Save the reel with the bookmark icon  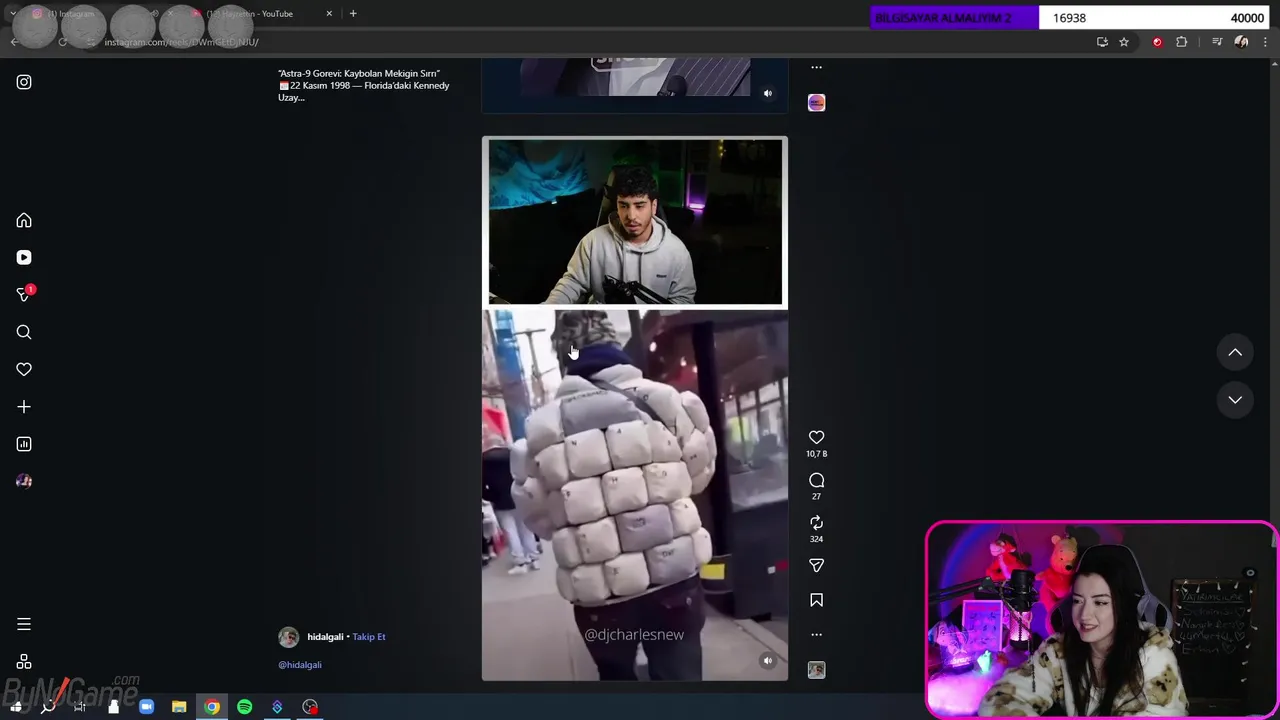coord(816,600)
